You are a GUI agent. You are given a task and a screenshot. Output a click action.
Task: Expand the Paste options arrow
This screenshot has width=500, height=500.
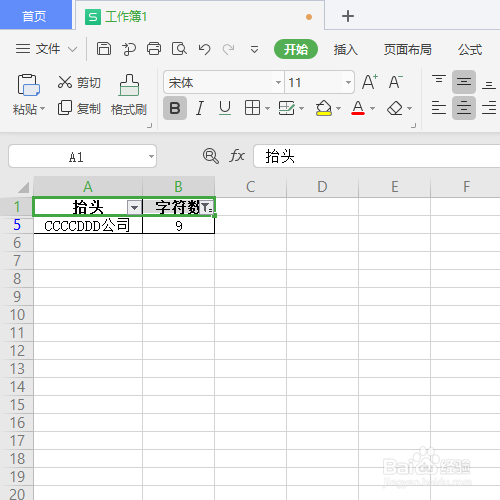pos(43,109)
